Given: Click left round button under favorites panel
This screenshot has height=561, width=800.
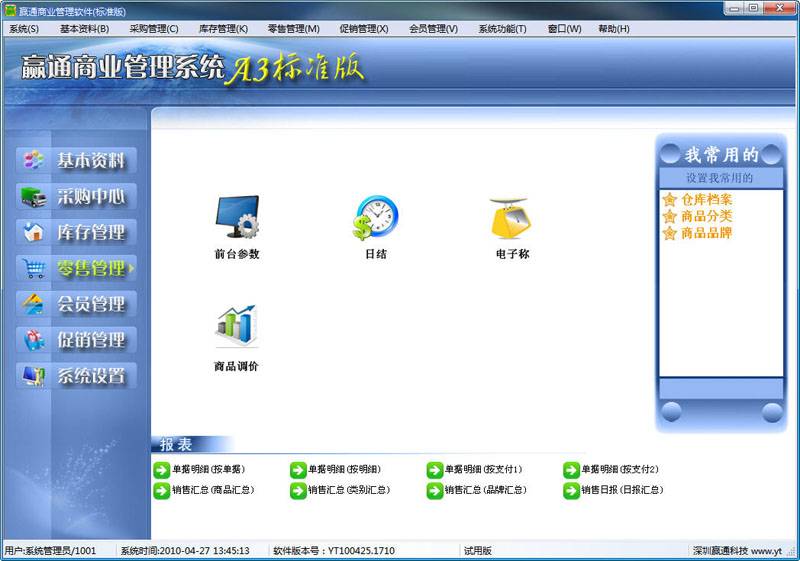Looking at the screenshot, I should pyautogui.click(x=671, y=412).
